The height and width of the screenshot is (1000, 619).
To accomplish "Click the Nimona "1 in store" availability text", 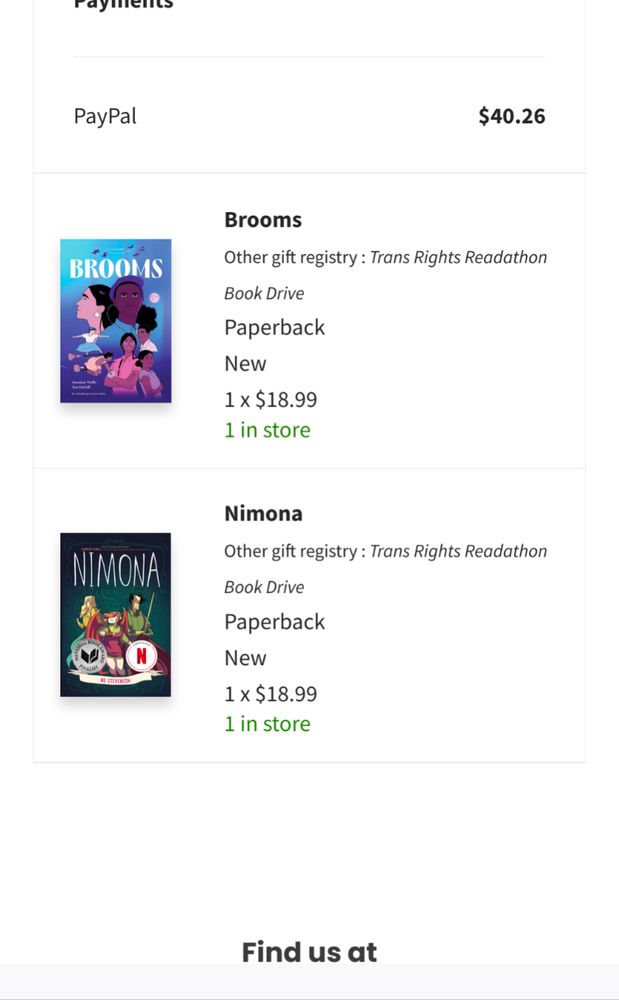I will point(267,724).
